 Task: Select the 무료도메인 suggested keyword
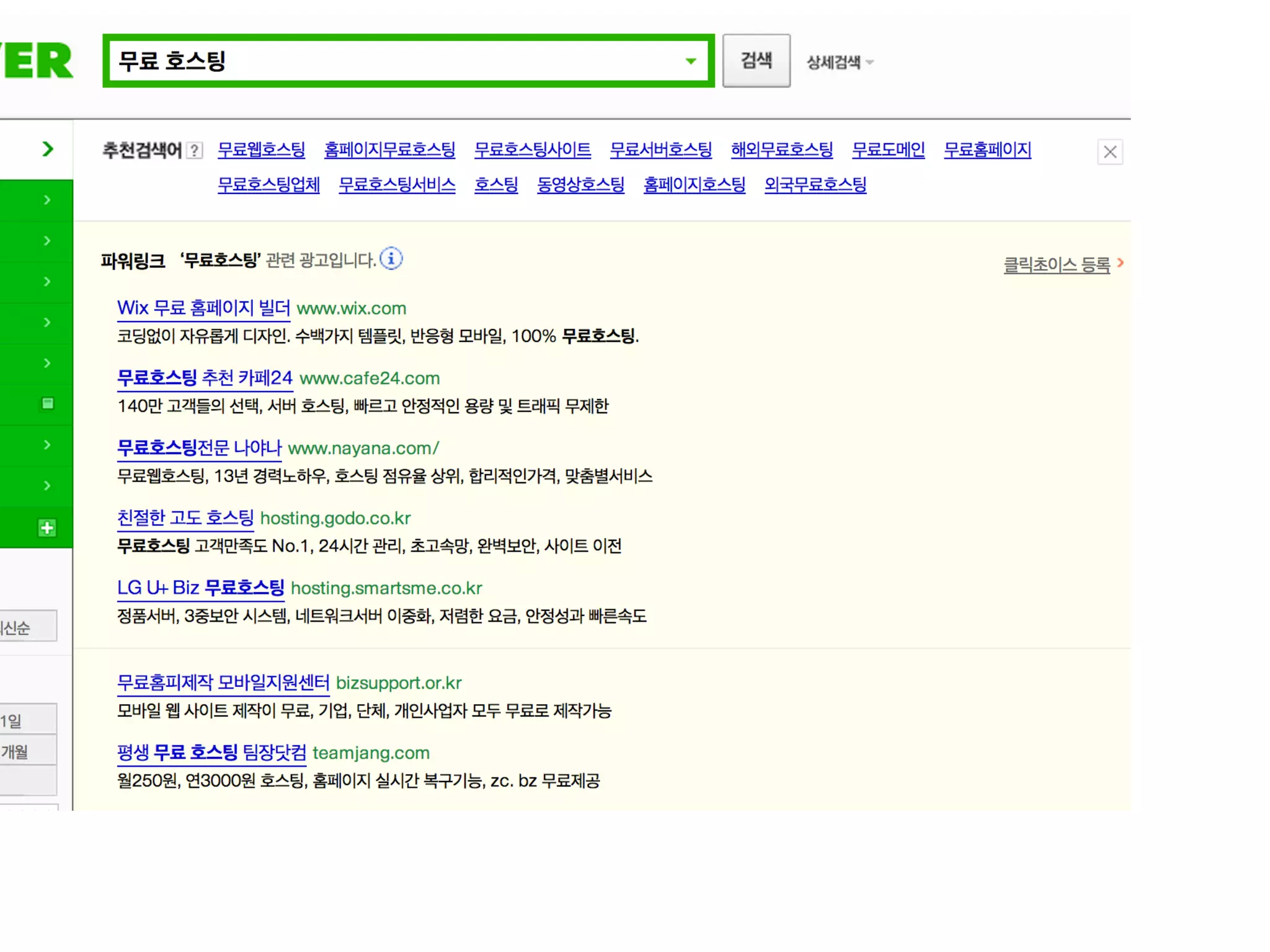tap(888, 150)
